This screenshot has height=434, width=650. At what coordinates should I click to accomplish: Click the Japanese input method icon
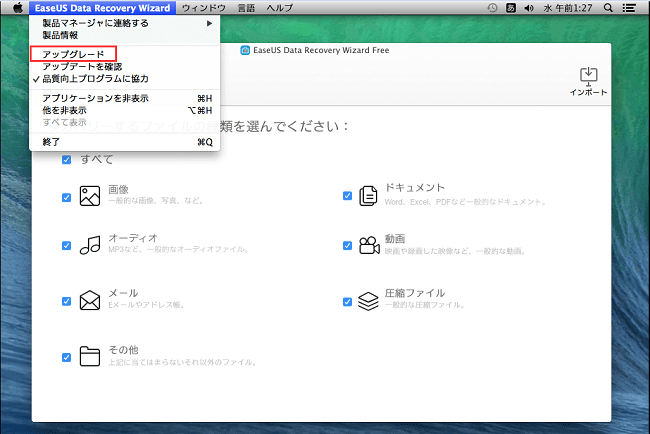[x=511, y=7]
